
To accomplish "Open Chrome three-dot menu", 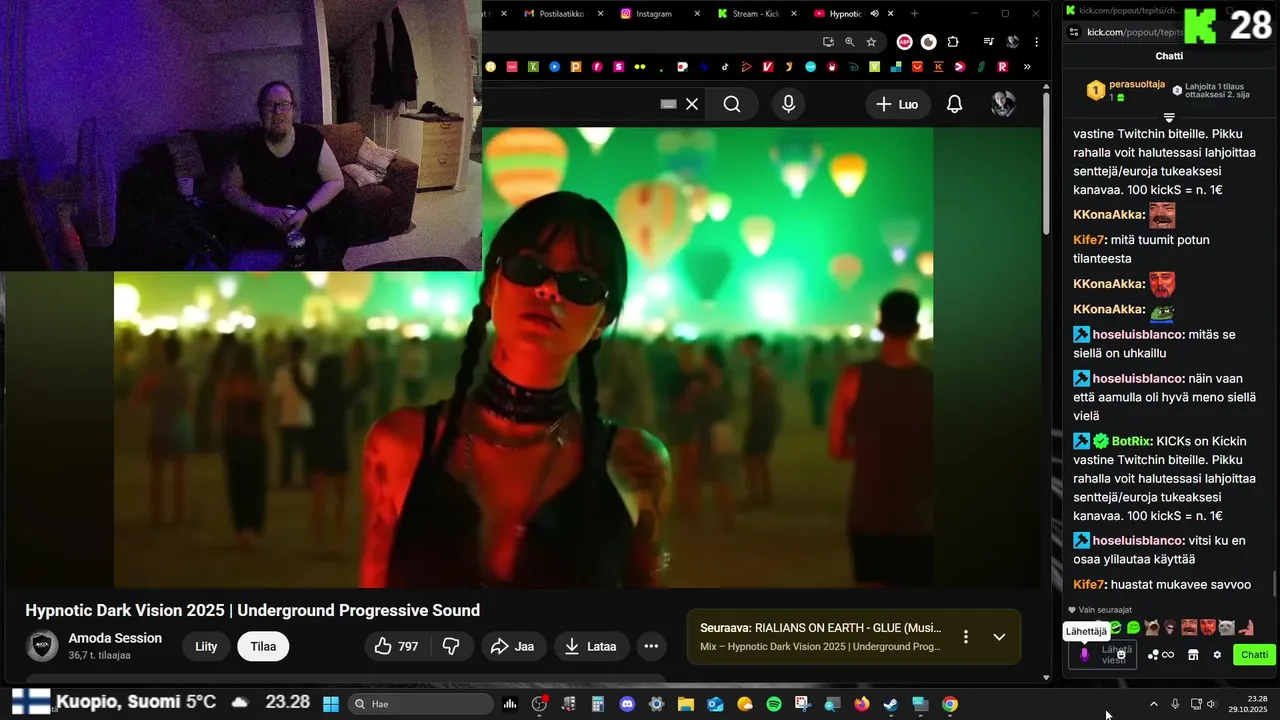I will (1036, 42).
